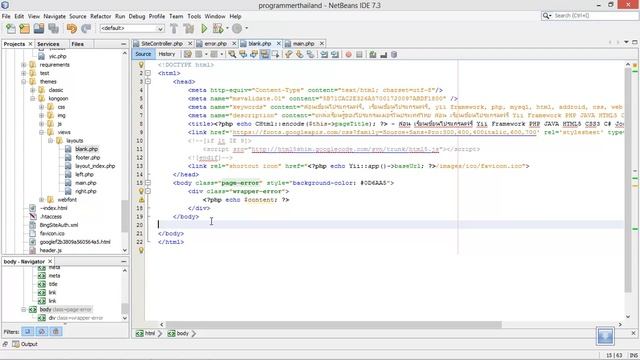Close the blank.php tab
640x360 pixels.
pos(279,43)
